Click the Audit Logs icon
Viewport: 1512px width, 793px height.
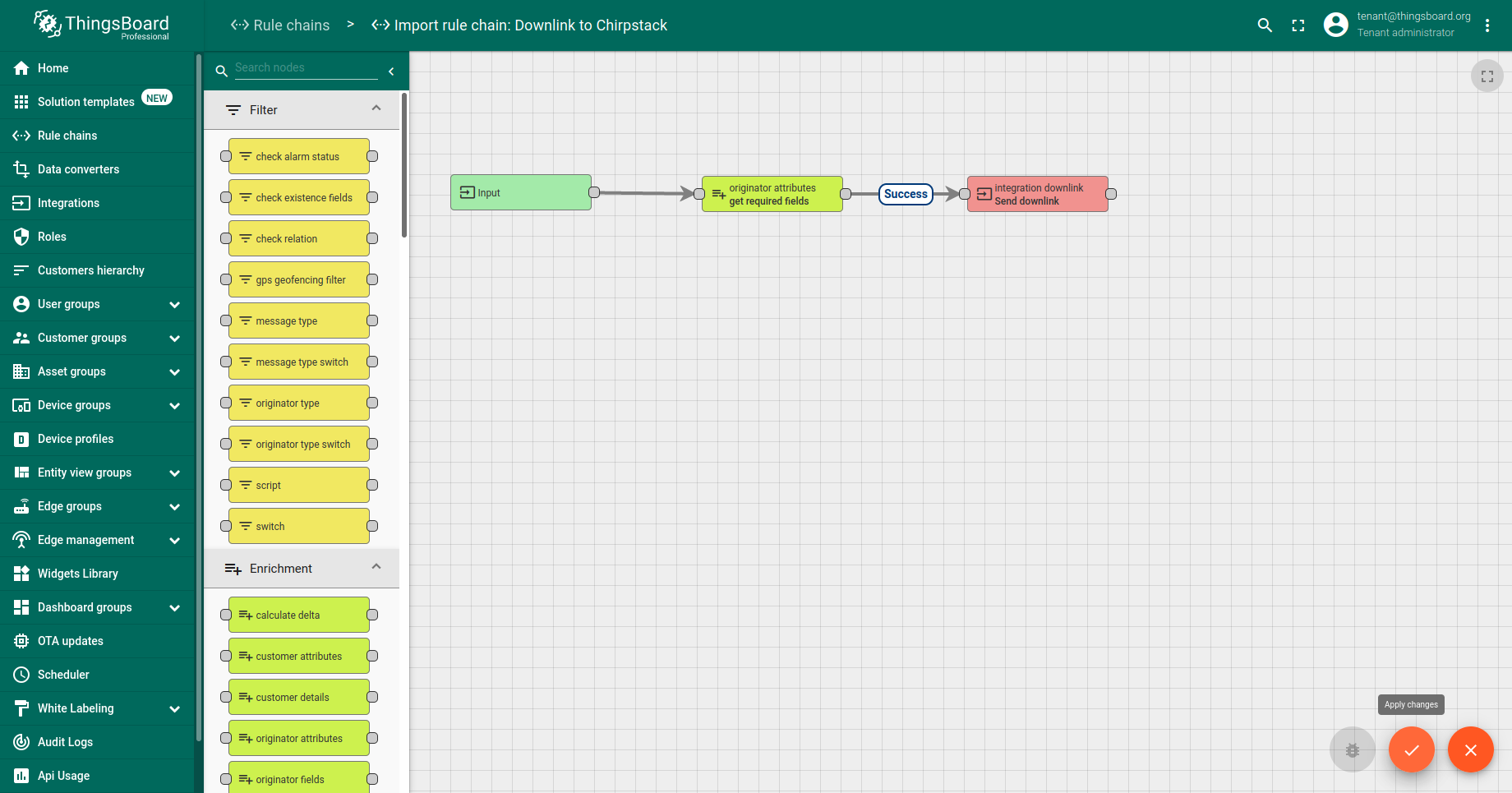coord(21,742)
